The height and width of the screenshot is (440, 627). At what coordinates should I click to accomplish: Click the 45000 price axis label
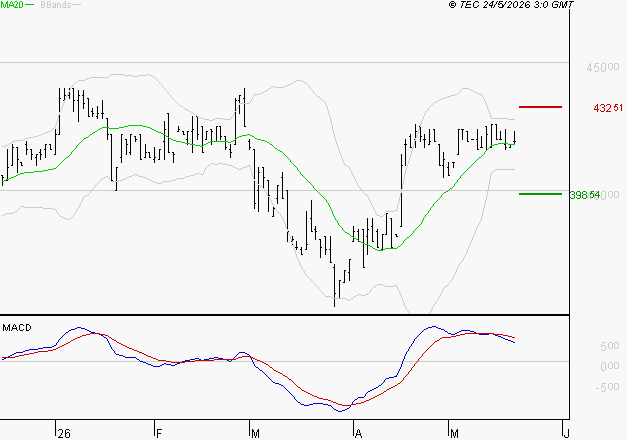click(603, 67)
